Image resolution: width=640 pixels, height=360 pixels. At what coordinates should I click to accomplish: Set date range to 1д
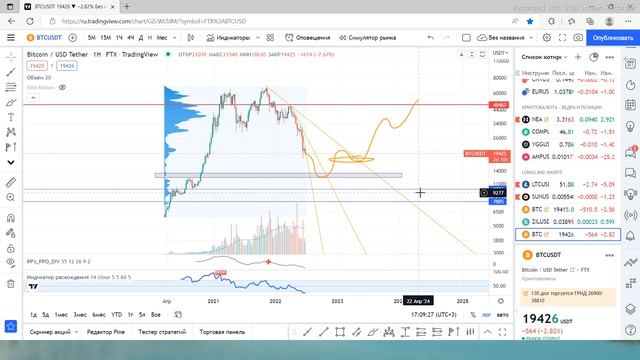click(x=33, y=315)
